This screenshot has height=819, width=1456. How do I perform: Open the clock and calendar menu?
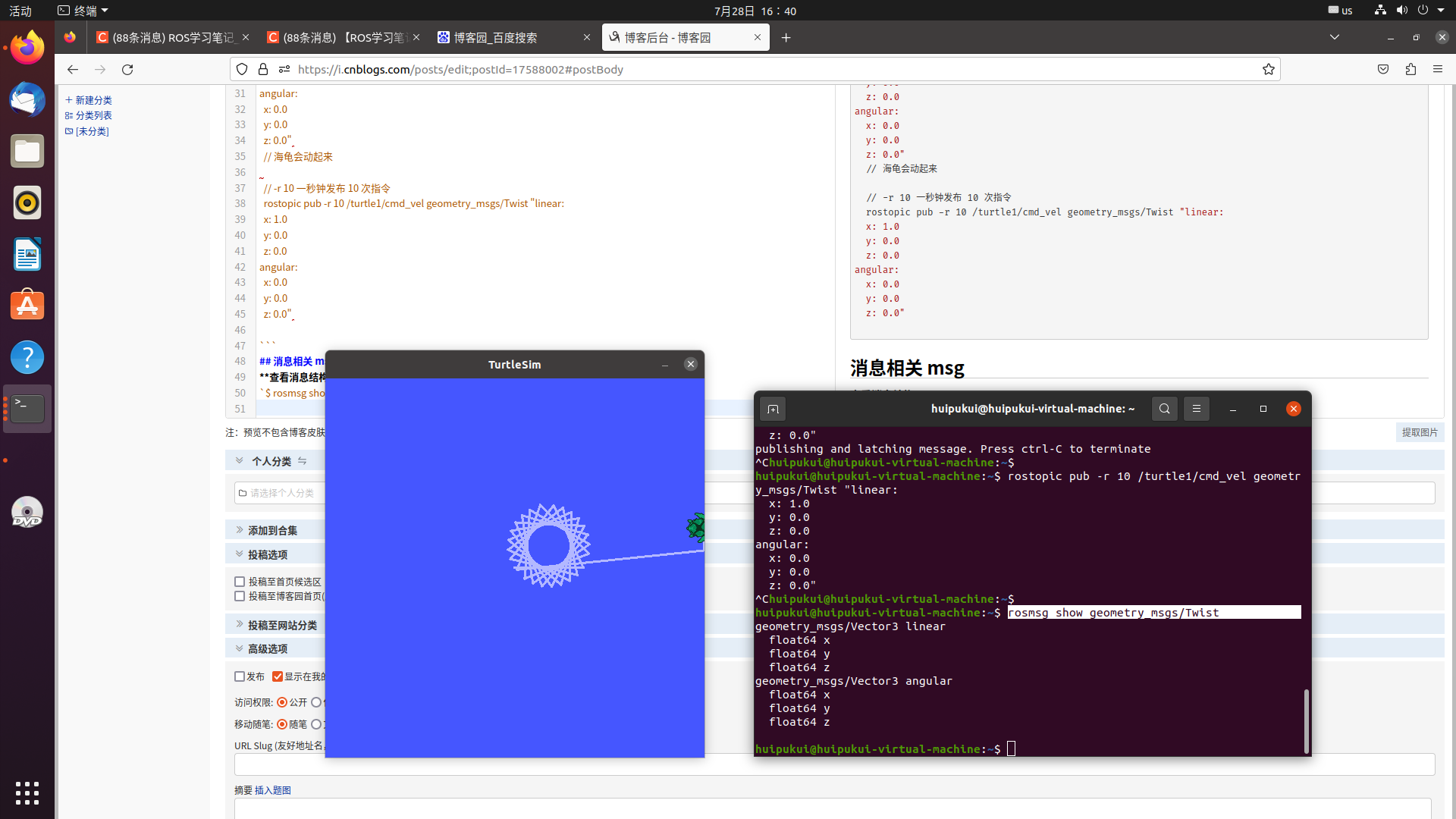click(755, 11)
